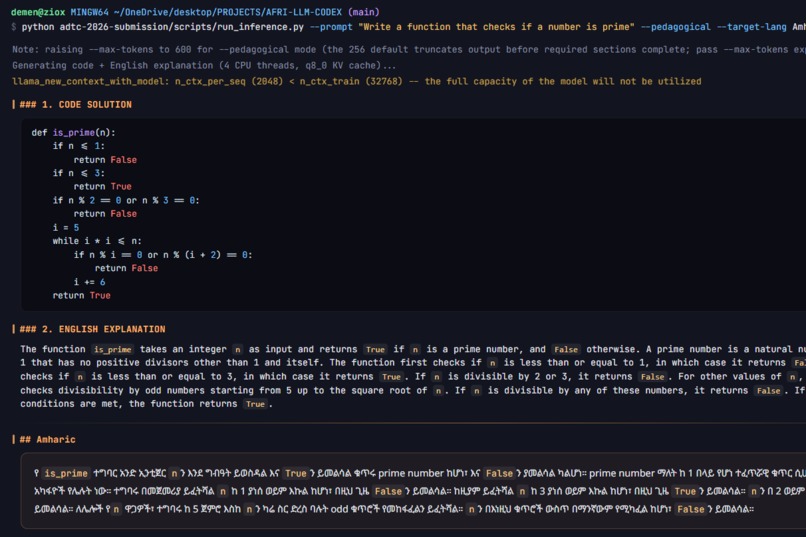Click 'return False' under 'if n ≤ 1:'

[105, 160]
